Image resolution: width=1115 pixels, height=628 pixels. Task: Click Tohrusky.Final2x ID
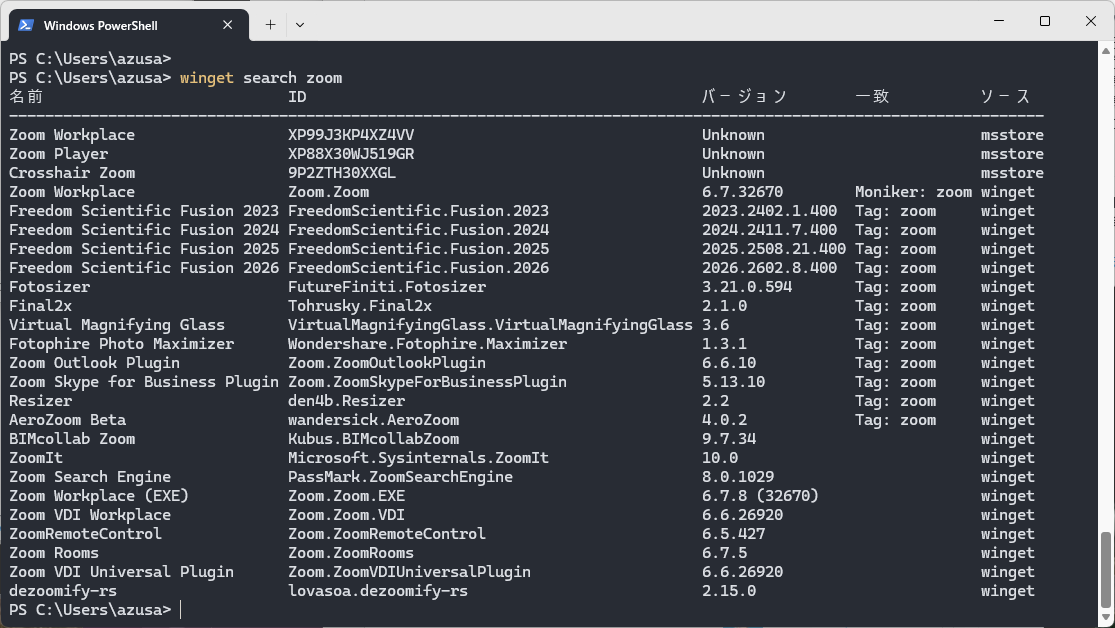(360, 306)
